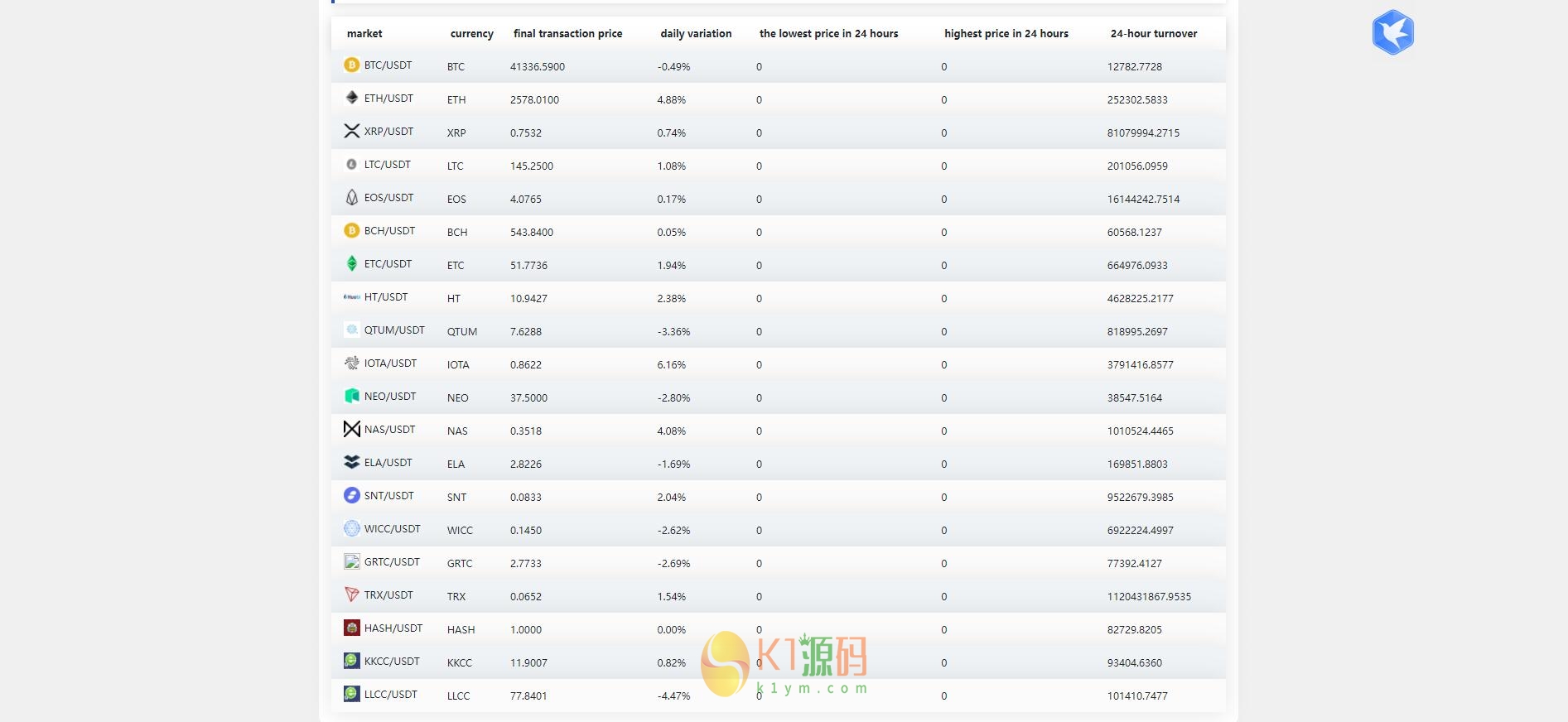Click the XRP turnover 81079994.2715
The image size is (1568, 722).
tap(1143, 133)
